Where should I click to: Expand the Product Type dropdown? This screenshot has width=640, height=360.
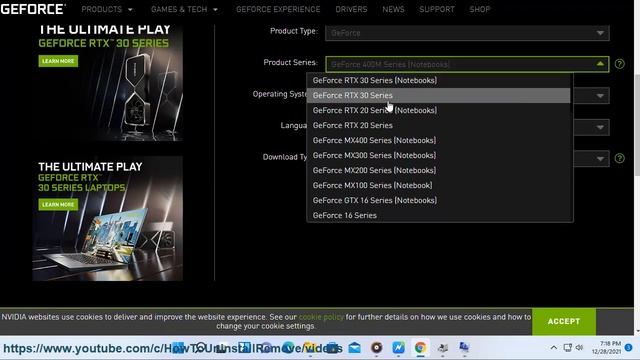tap(467, 33)
